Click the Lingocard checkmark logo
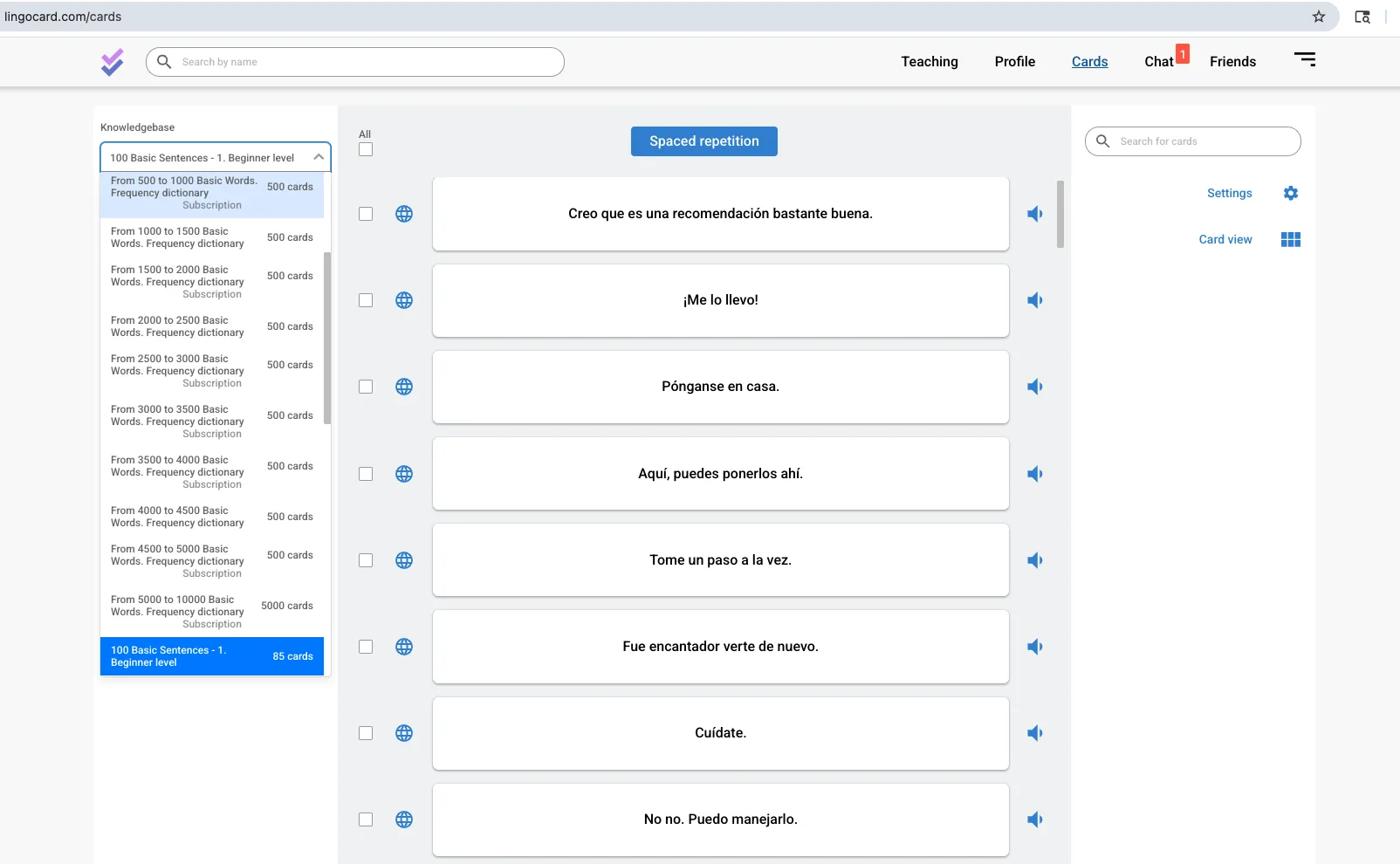This screenshot has width=1400, height=864. pos(112,62)
